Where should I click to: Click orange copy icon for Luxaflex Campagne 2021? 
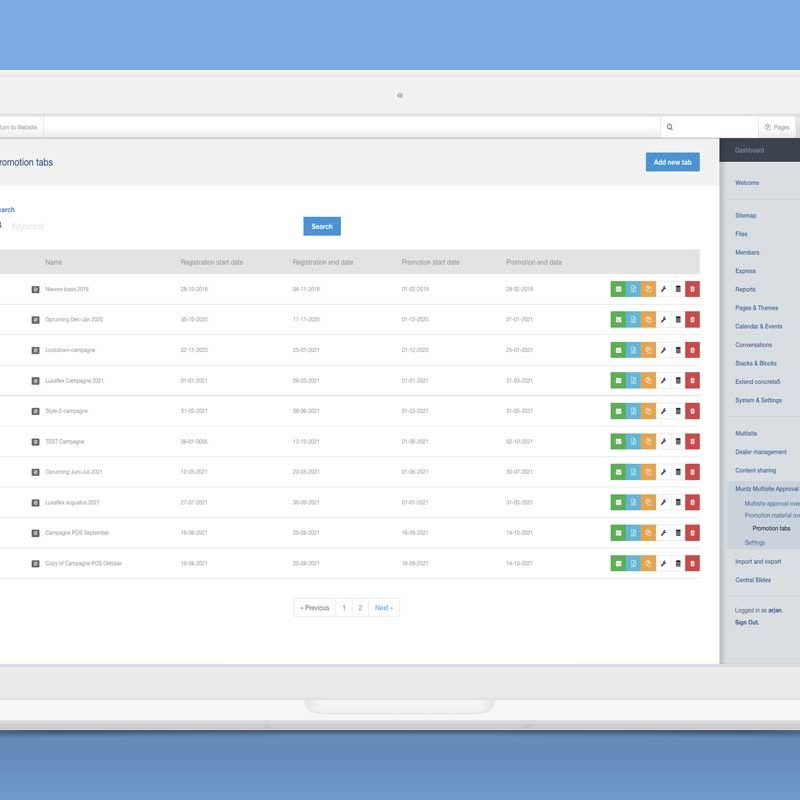point(648,381)
